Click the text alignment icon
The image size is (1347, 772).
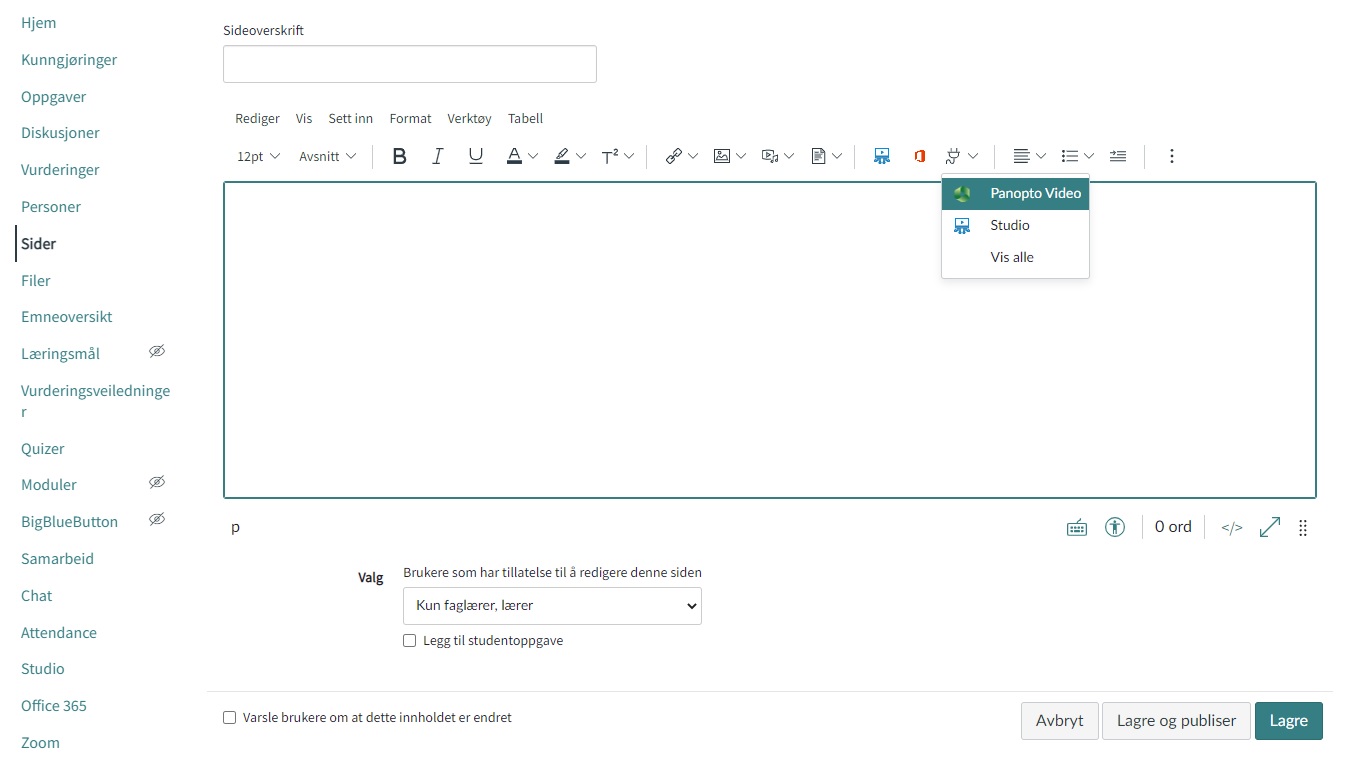click(1021, 156)
